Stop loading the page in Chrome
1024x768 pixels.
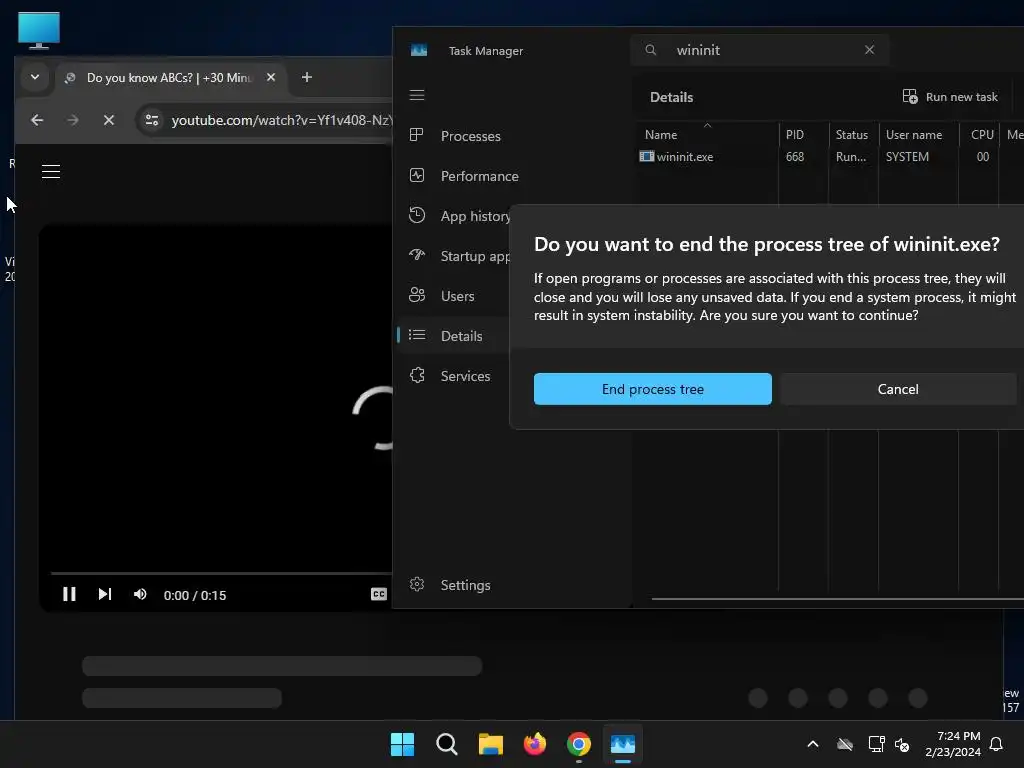tap(108, 120)
